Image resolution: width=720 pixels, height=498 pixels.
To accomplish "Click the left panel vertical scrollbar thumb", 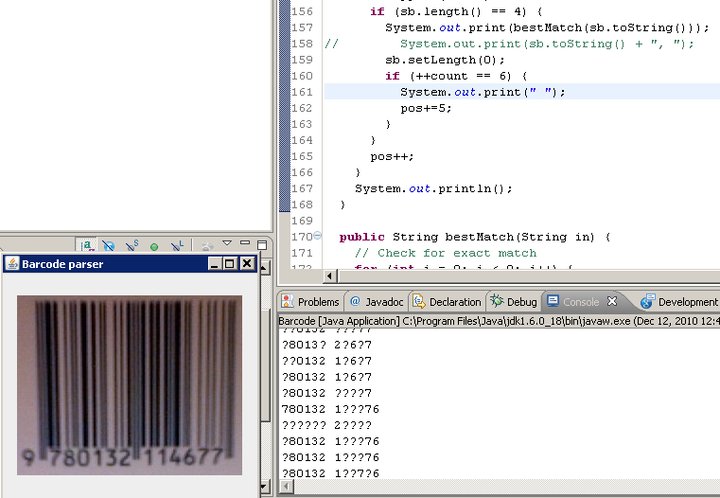I will [264, 365].
